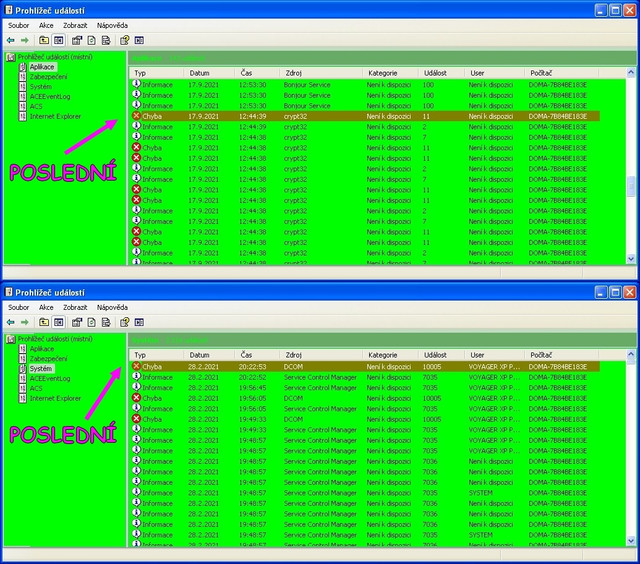640x564 pixels.
Task: Click Refresh icon in top window toolbar
Action: pos(91,40)
